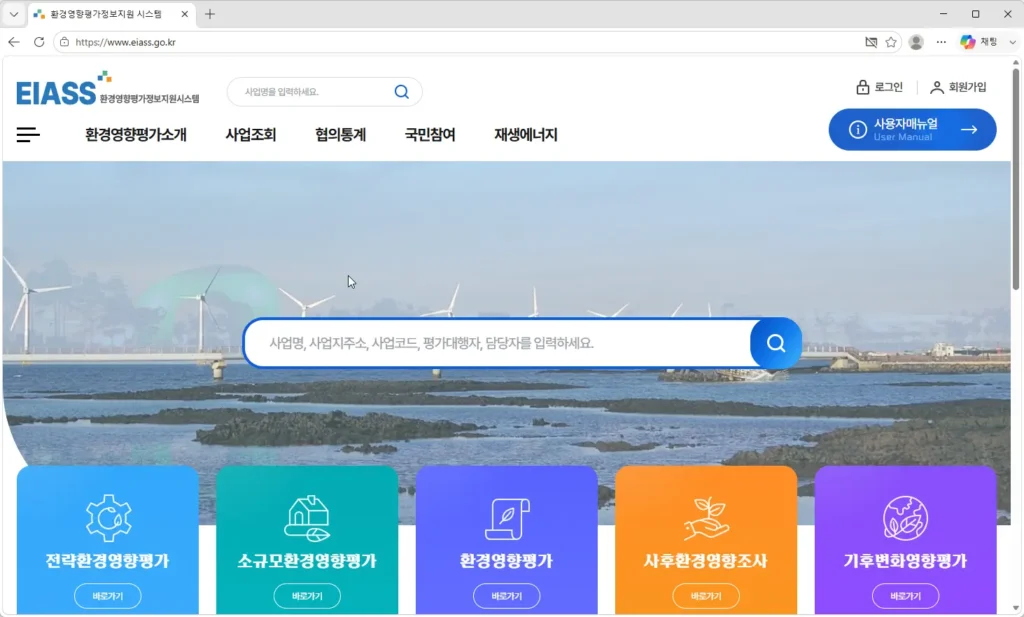Viewport: 1024px width, 617px height.
Task: Open the 협의통계 menu
Action: tap(340, 134)
